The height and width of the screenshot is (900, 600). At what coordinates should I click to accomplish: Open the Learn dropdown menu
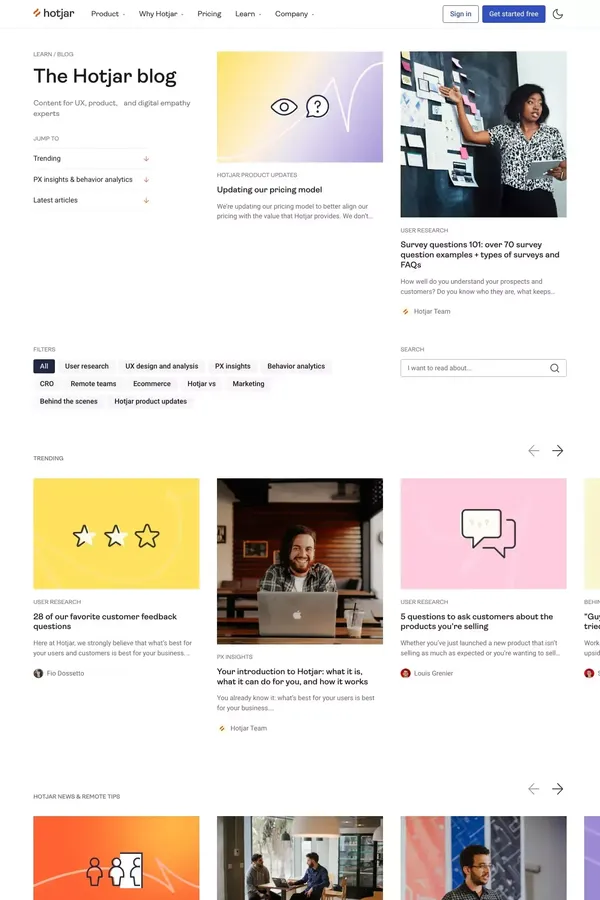247,14
